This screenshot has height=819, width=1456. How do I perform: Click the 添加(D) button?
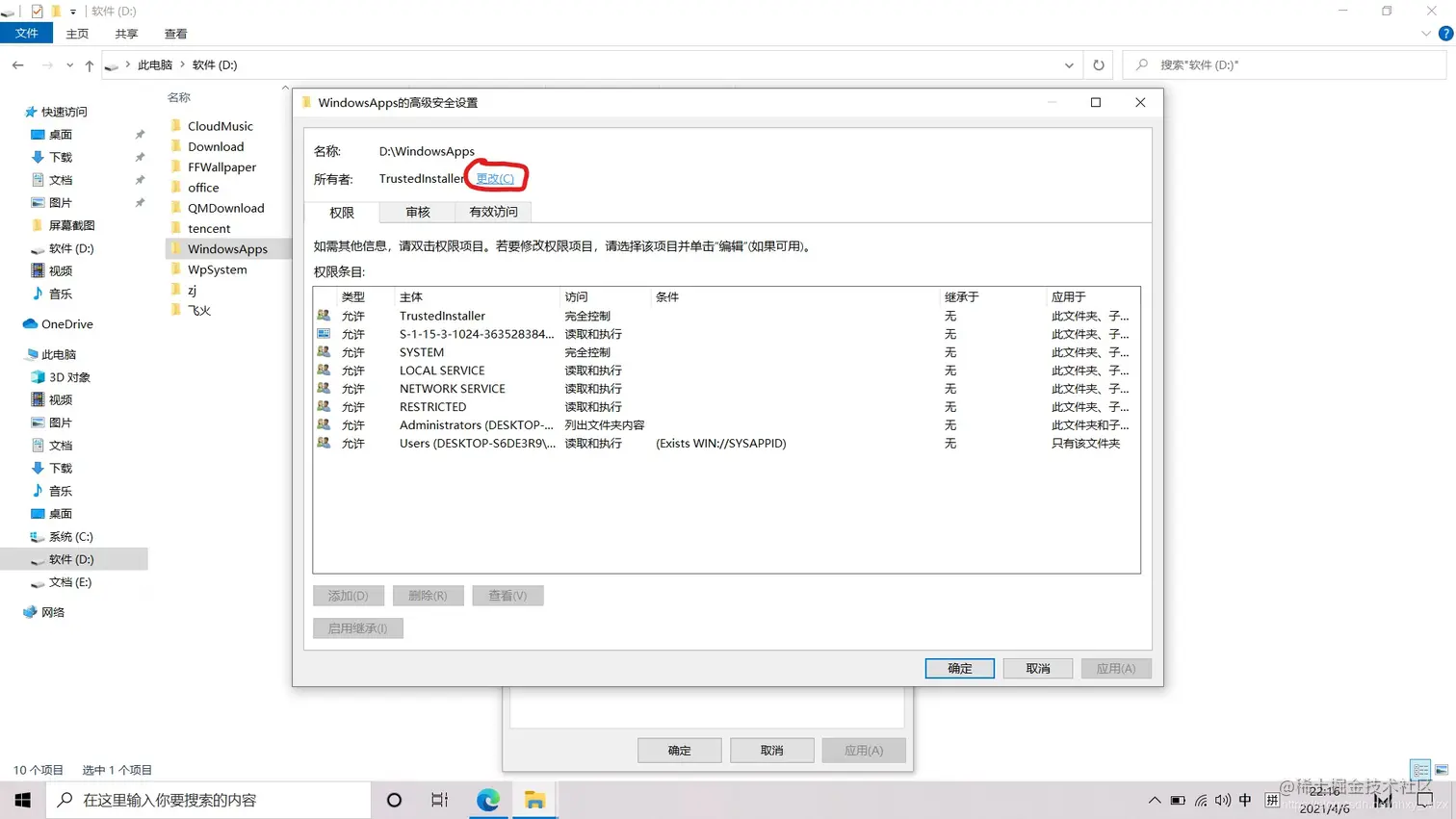[x=348, y=596]
